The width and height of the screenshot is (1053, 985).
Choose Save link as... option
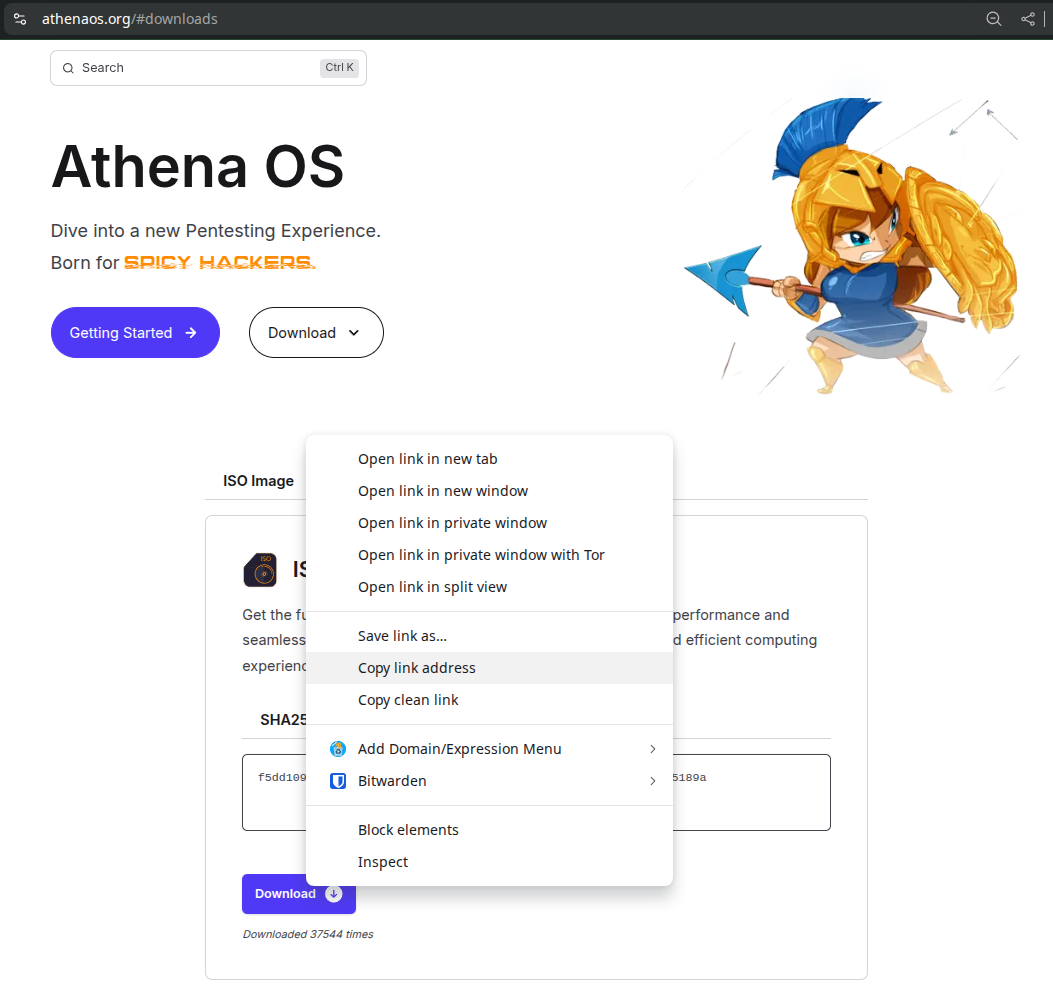tap(402, 636)
